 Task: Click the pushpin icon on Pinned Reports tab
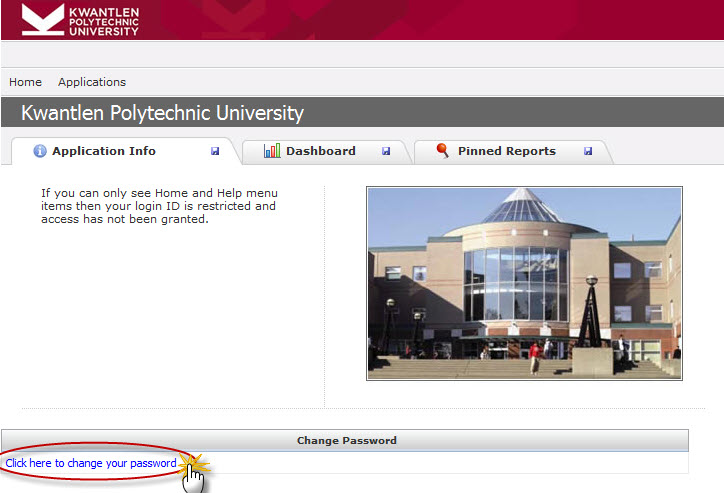pos(442,151)
